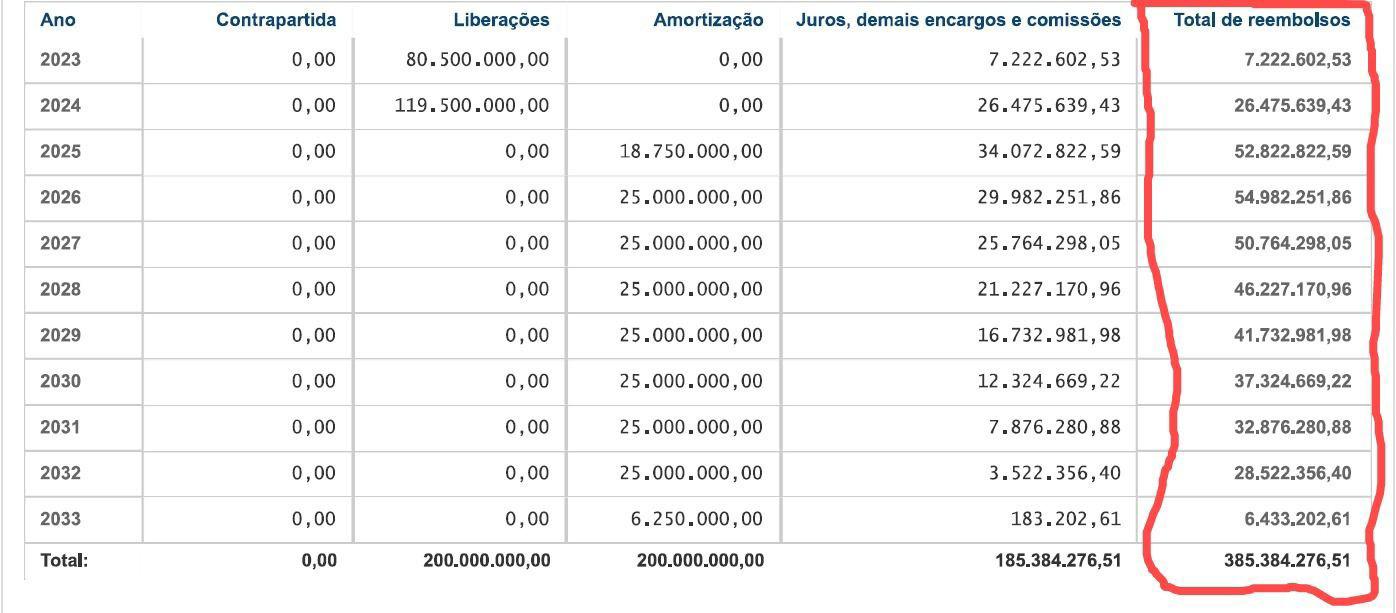
Task: Select the 6.250.000,00 amortização cell
Action: tap(696, 519)
